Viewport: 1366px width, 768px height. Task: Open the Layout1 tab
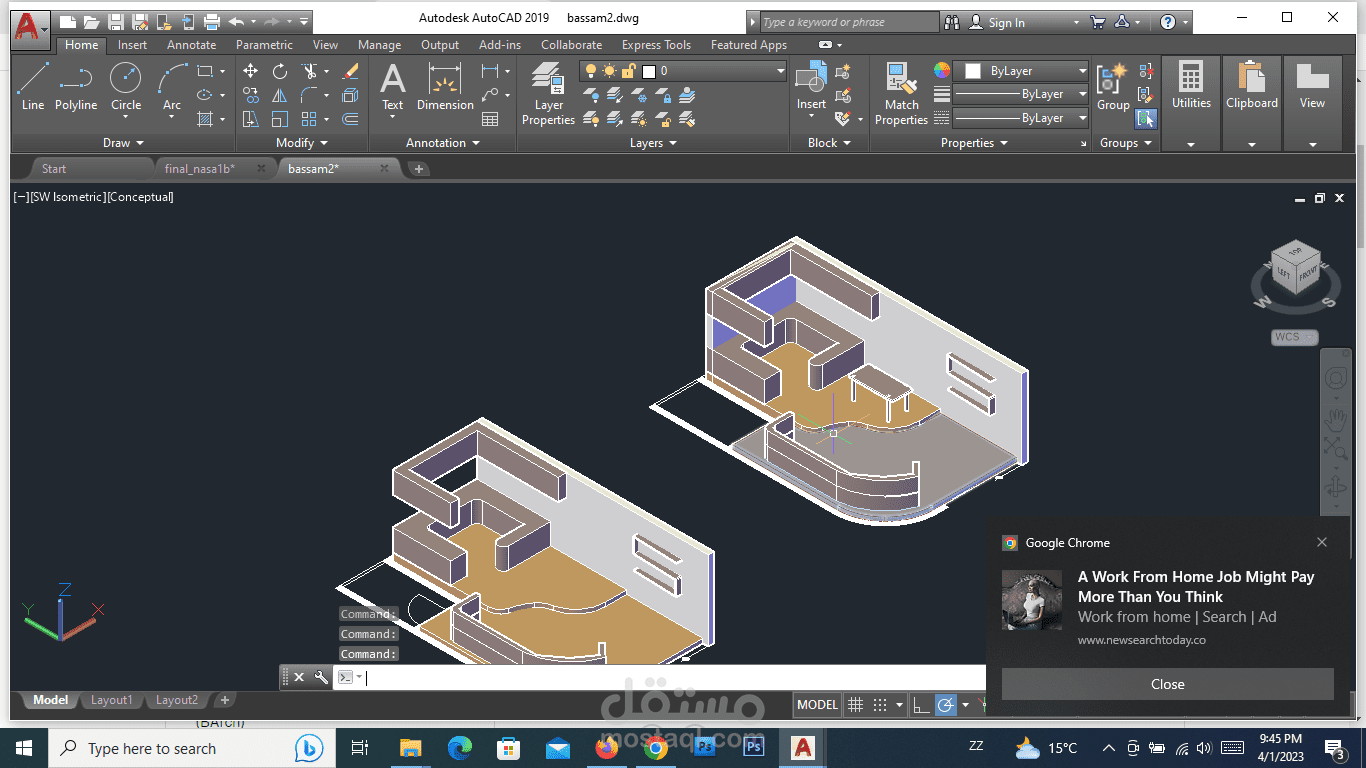tap(111, 700)
